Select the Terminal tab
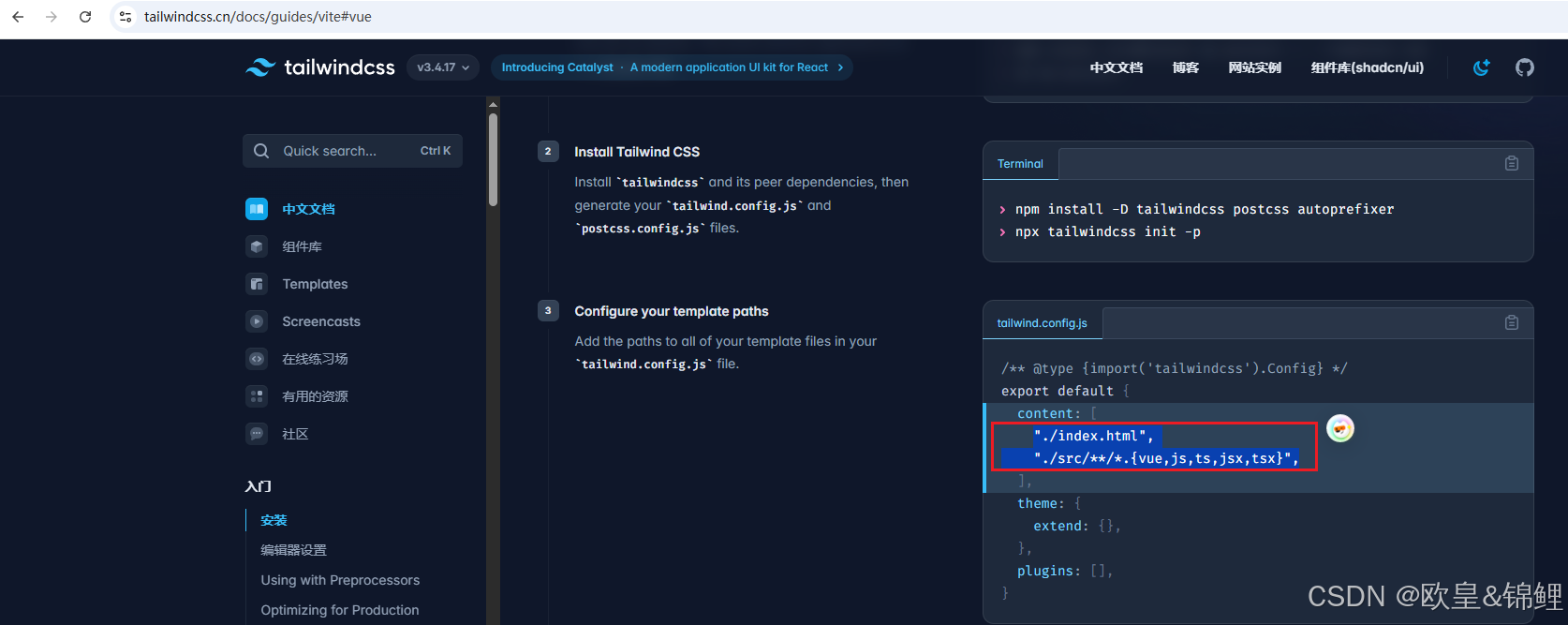The width and height of the screenshot is (1568, 625). [x=1020, y=164]
